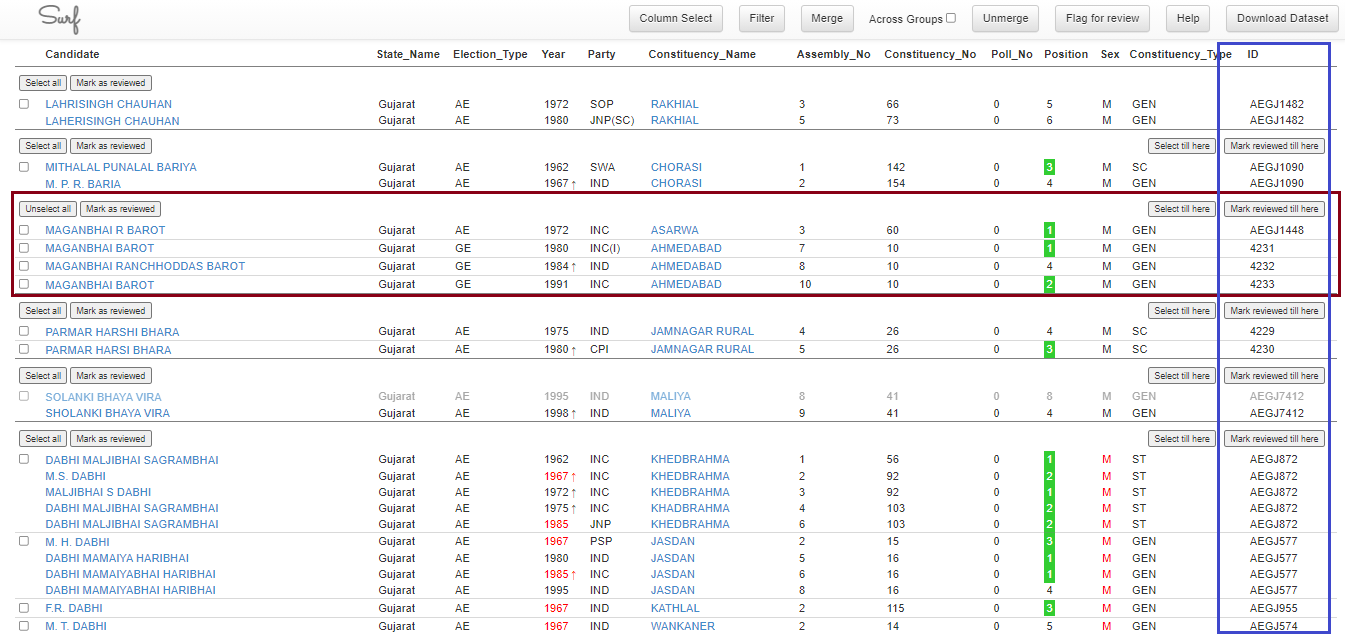Click ID cell AEGJ955

coord(1274,608)
